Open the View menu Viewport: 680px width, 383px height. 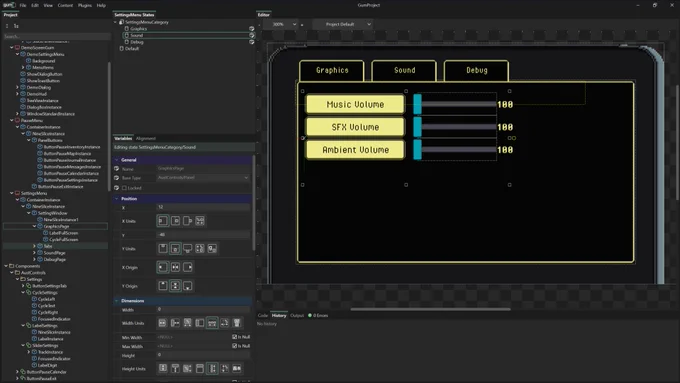pos(48,5)
